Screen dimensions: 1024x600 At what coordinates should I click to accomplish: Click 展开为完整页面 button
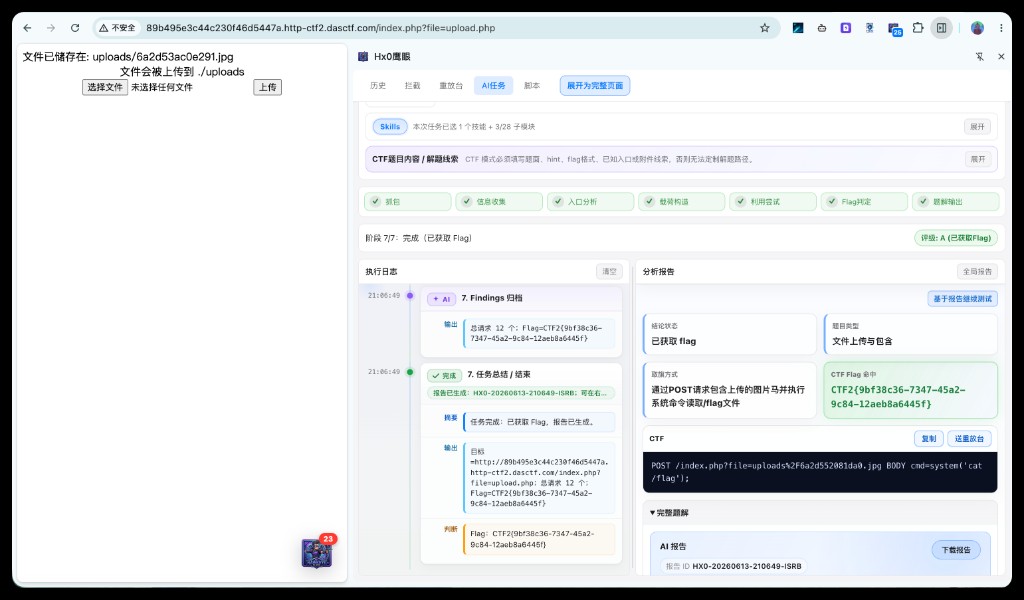[x=594, y=86]
